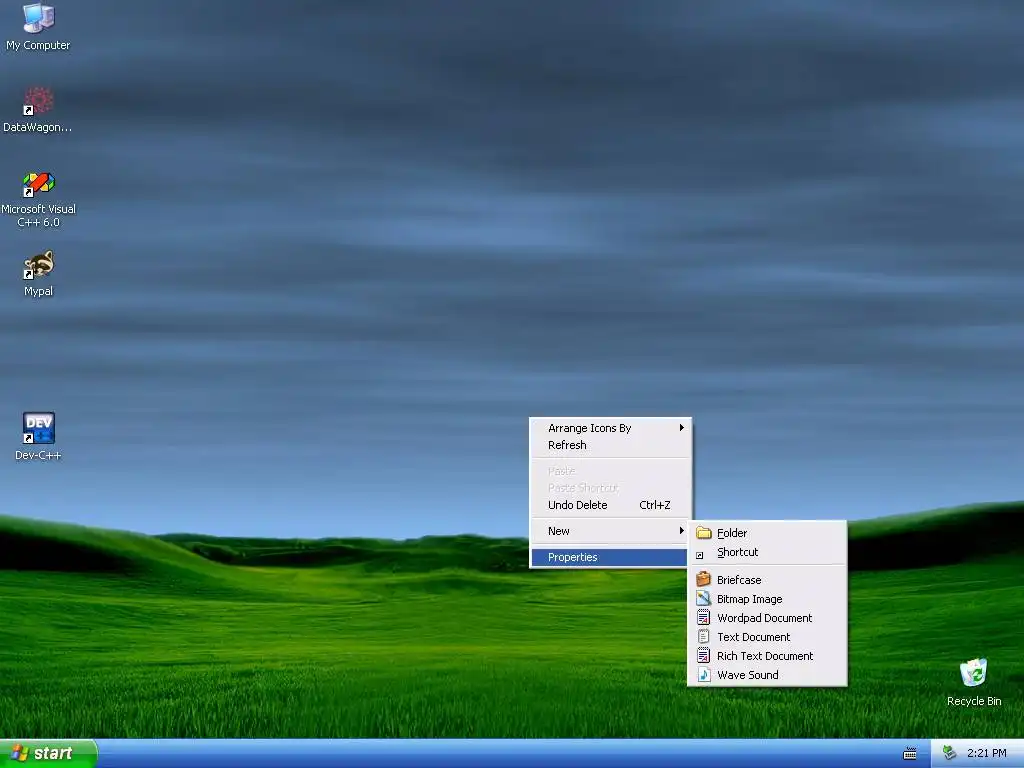
Task: Select the Recycle Bin icon
Action: [973, 682]
